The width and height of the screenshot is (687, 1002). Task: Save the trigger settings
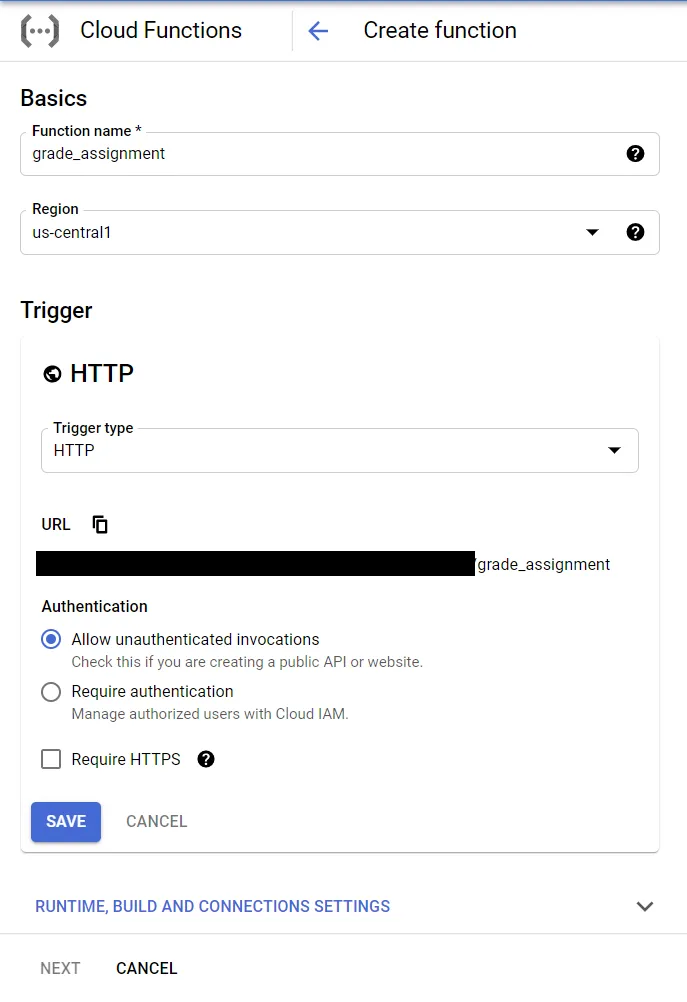(x=66, y=821)
